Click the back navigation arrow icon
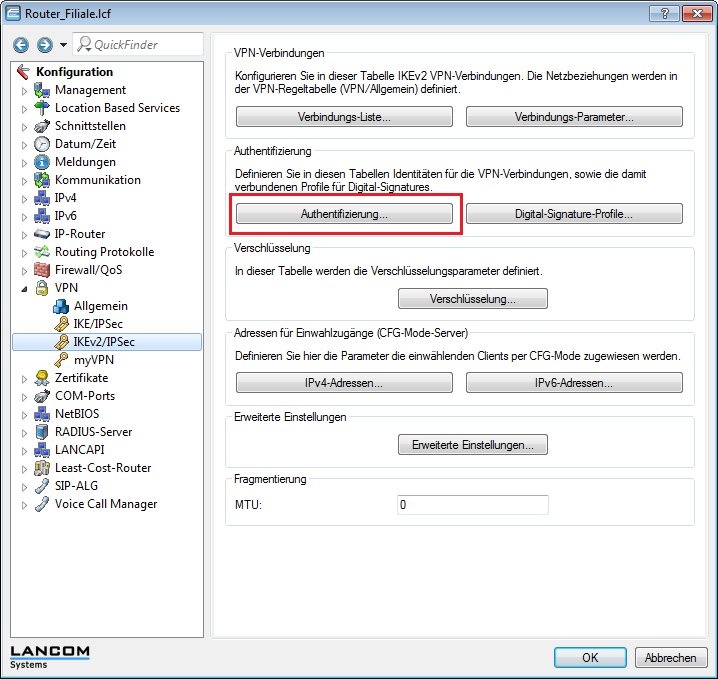Screen dimensions: 718x679 (21, 45)
